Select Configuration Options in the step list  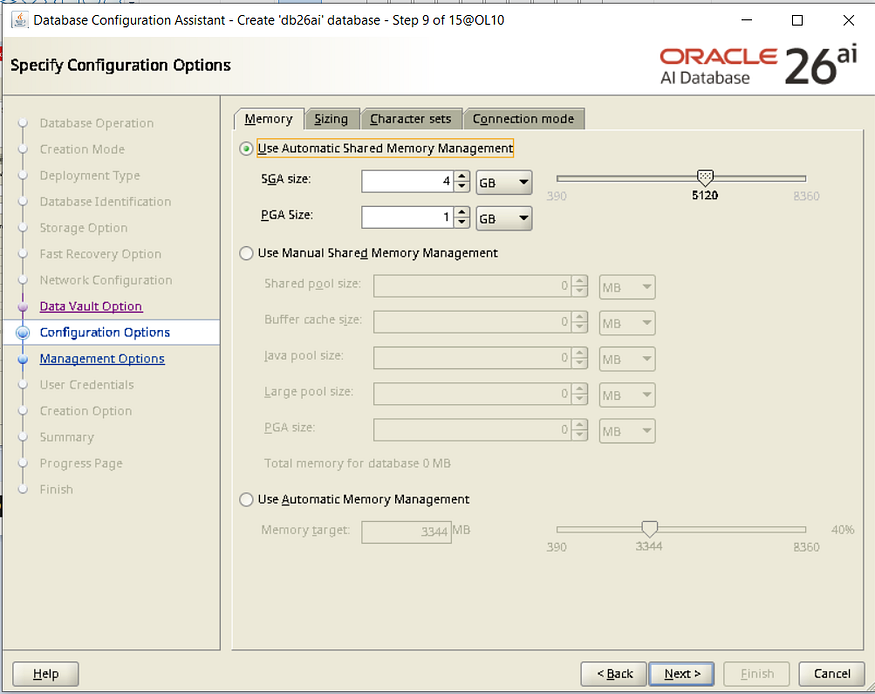point(105,332)
